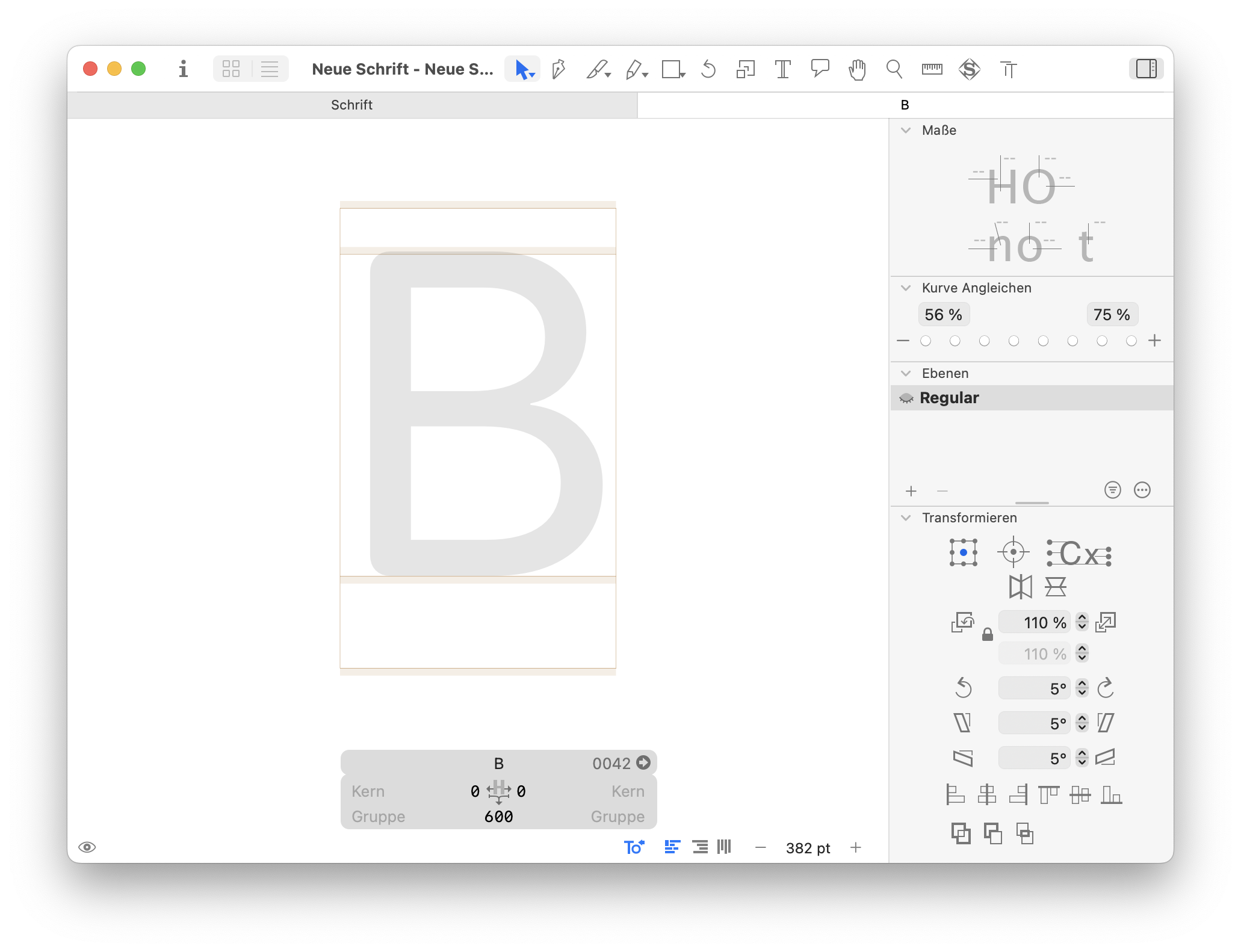Select the Annotation tool
Image resolution: width=1241 pixels, height=952 pixels.
(819, 69)
